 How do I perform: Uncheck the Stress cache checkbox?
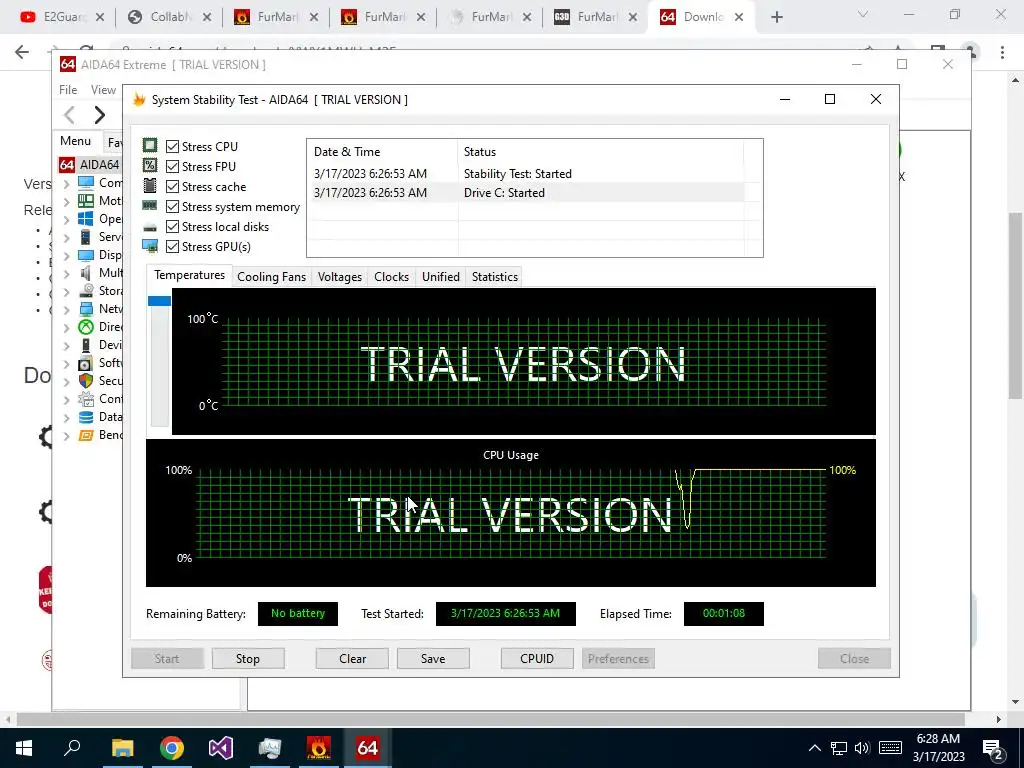[x=172, y=187]
